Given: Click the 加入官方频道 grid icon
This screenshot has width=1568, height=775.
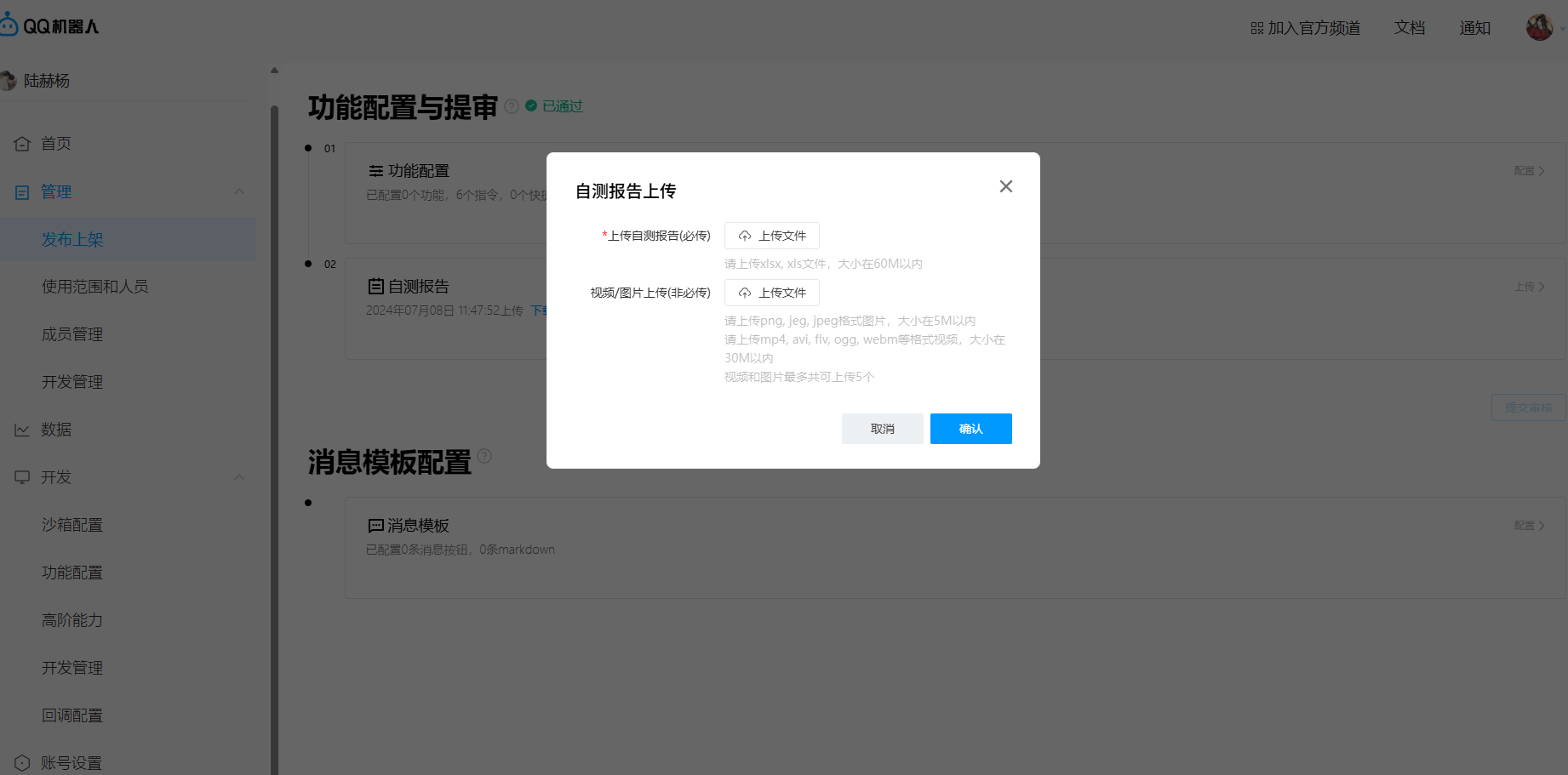Looking at the screenshot, I should click(1256, 28).
